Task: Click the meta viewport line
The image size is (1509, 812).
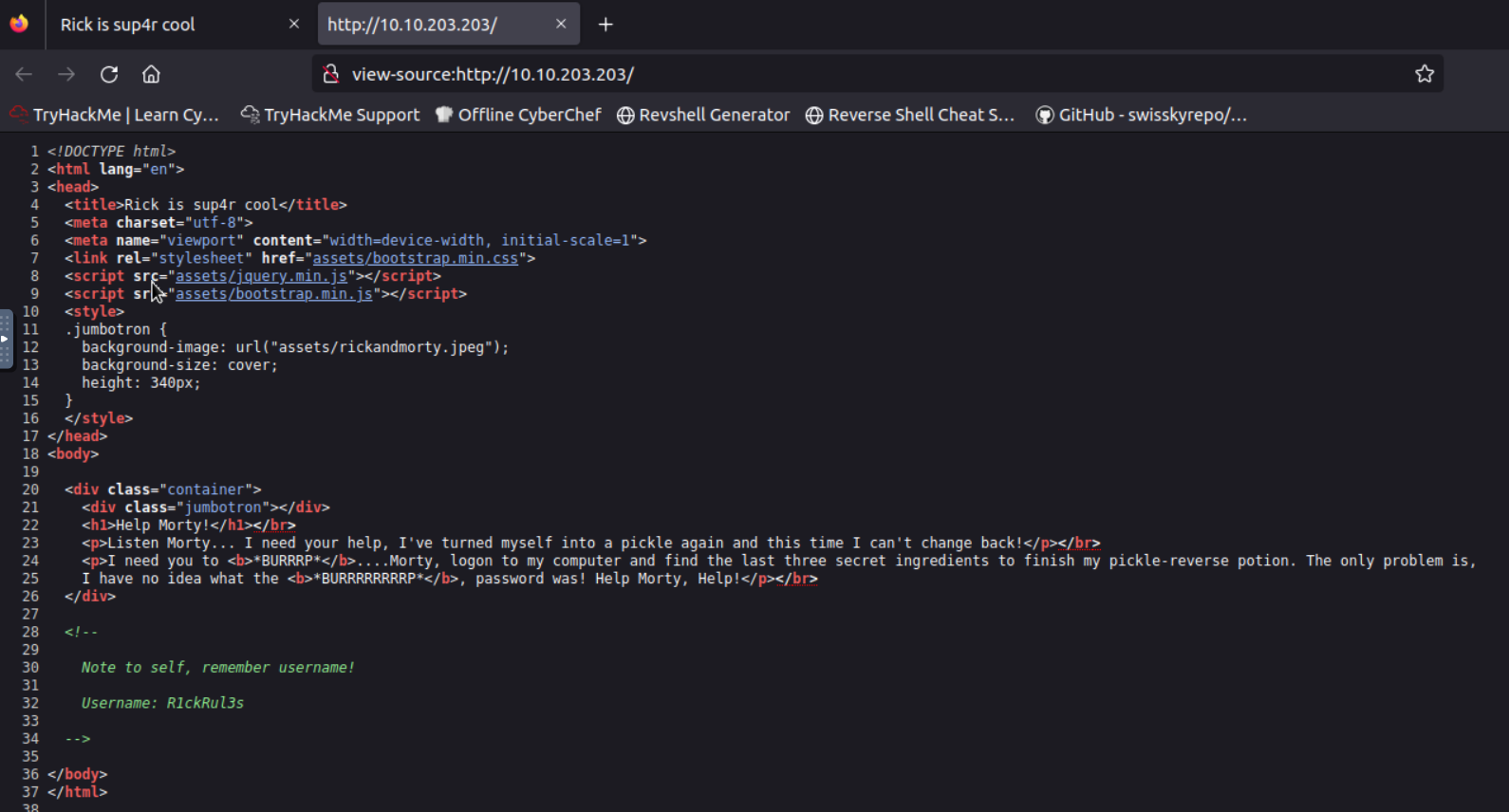Action: (356, 241)
